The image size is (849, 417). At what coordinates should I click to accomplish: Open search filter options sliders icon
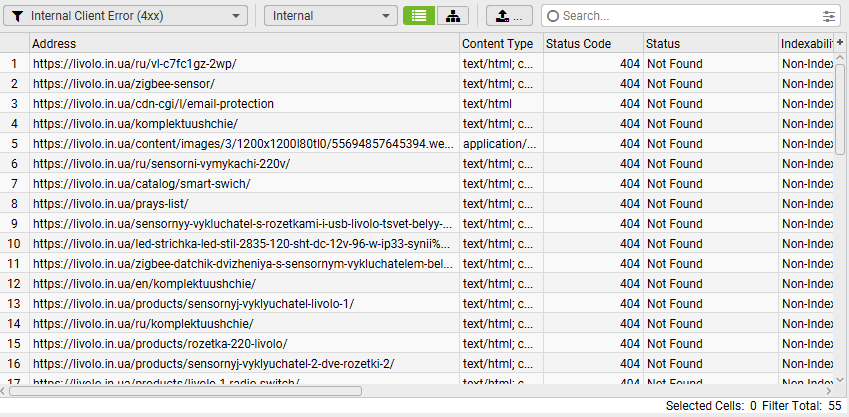829,16
